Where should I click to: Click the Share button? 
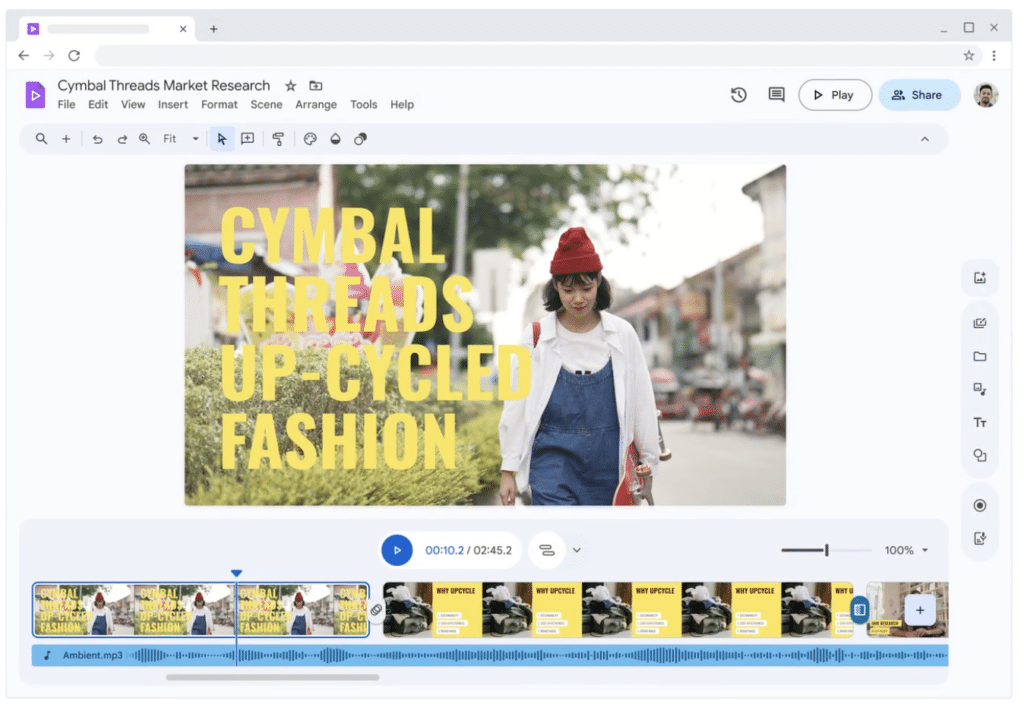click(x=919, y=94)
